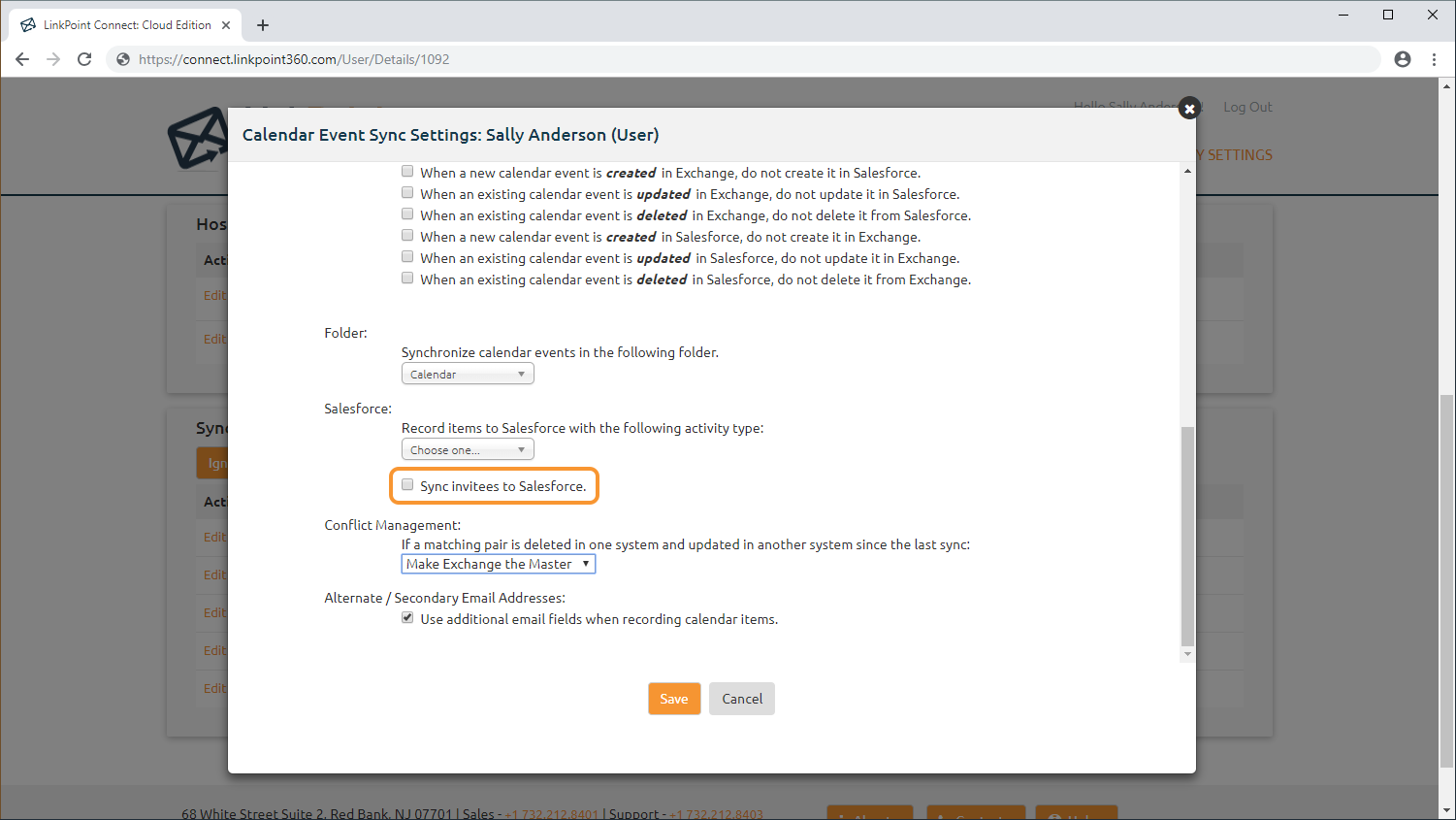The image size is (1456, 820).
Task: Check 'updated in Salesforce, do not update in Exchange'
Action: (x=407, y=257)
